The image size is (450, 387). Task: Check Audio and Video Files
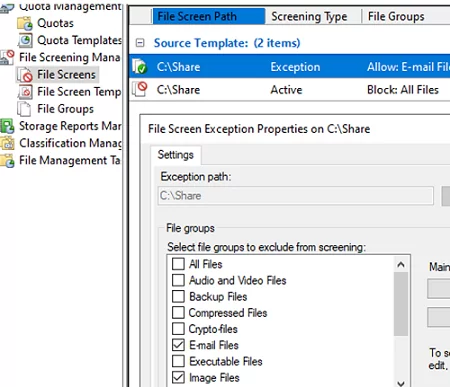tap(178, 280)
